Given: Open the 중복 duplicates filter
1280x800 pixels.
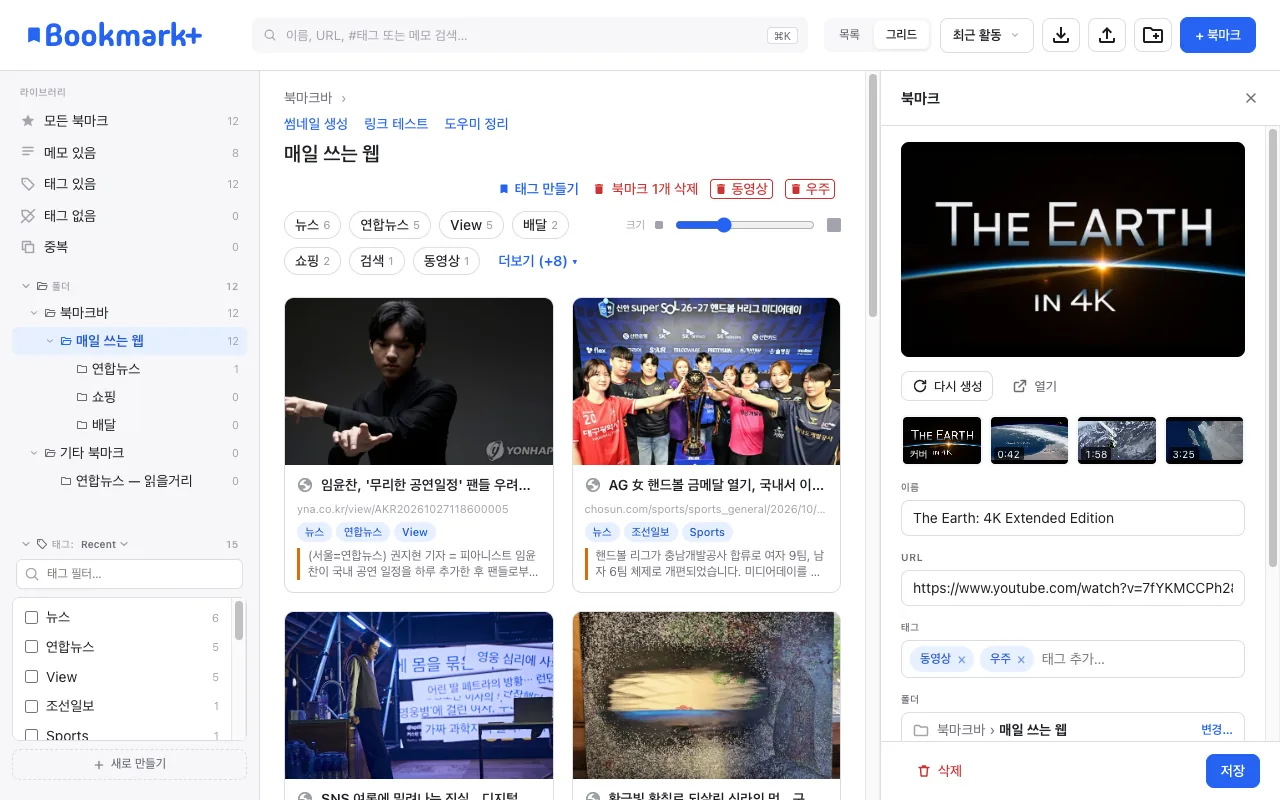Looking at the screenshot, I should (130, 247).
